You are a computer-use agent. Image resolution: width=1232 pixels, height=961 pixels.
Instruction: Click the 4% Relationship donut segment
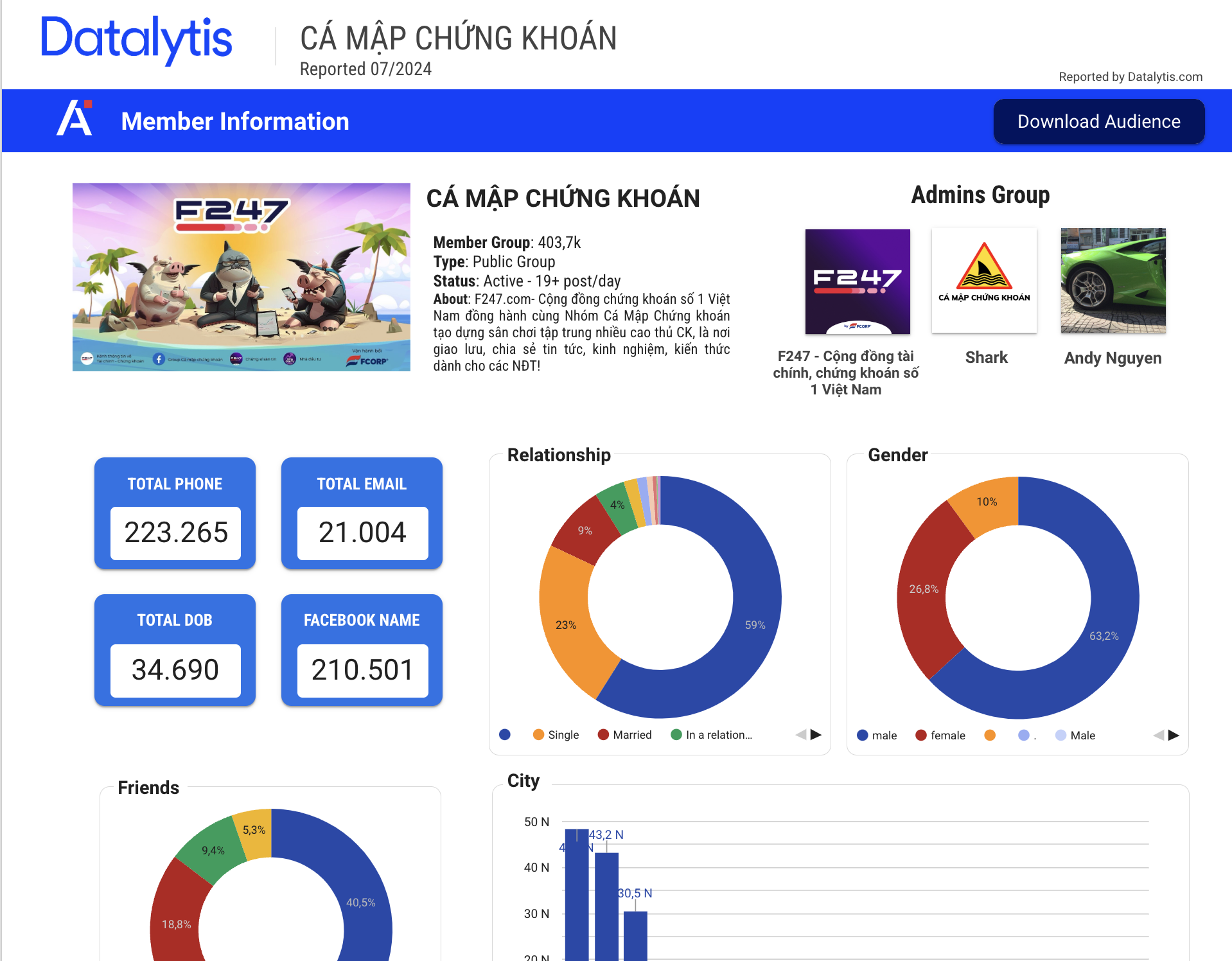(617, 505)
